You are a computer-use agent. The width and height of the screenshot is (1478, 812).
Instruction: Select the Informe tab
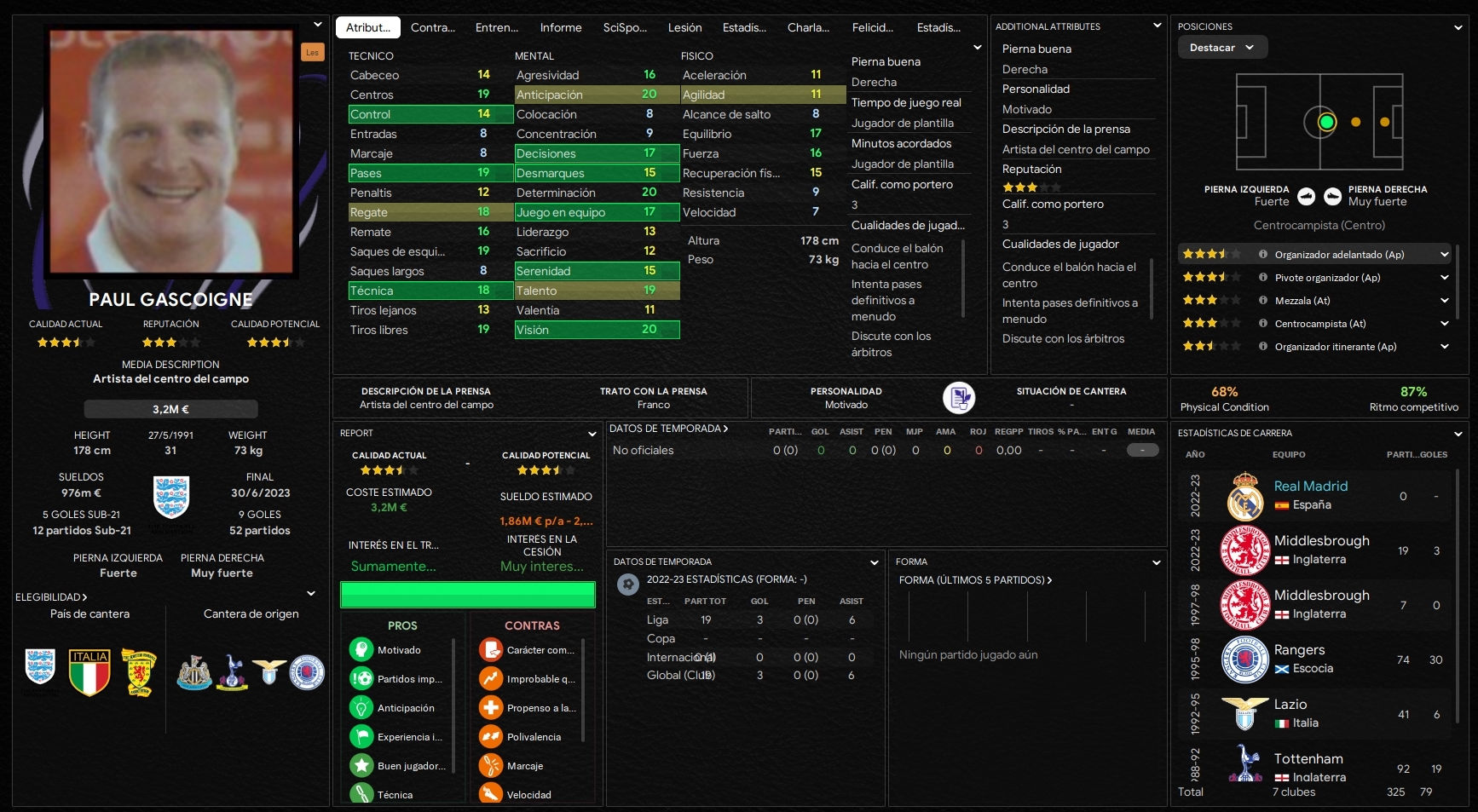click(x=561, y=27)
